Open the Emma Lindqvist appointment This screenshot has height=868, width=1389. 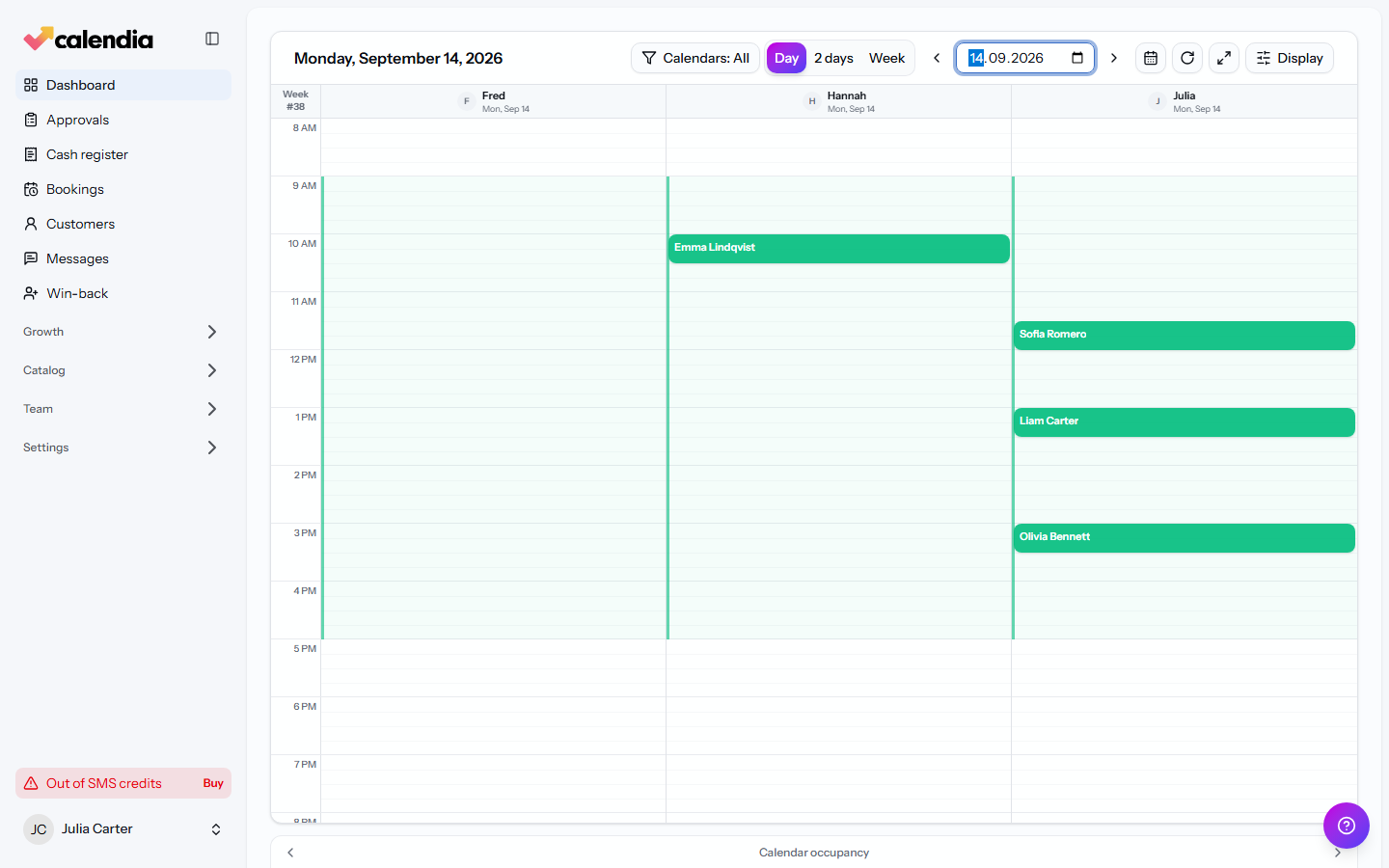(x=839, y=249)
